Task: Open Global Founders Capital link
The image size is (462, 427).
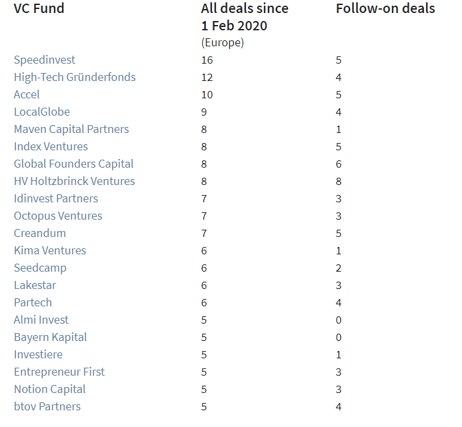Action: tap(74, 164)
